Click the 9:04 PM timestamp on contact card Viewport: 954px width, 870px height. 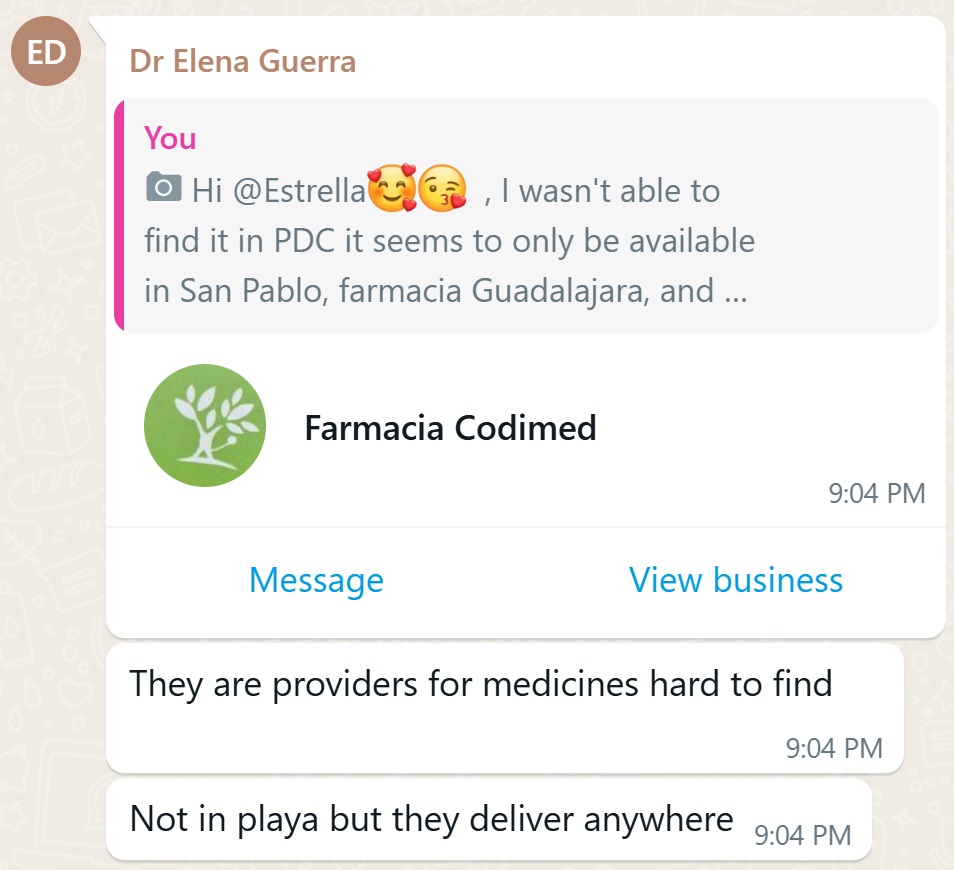pyautogui.click(x=876, y=493)
